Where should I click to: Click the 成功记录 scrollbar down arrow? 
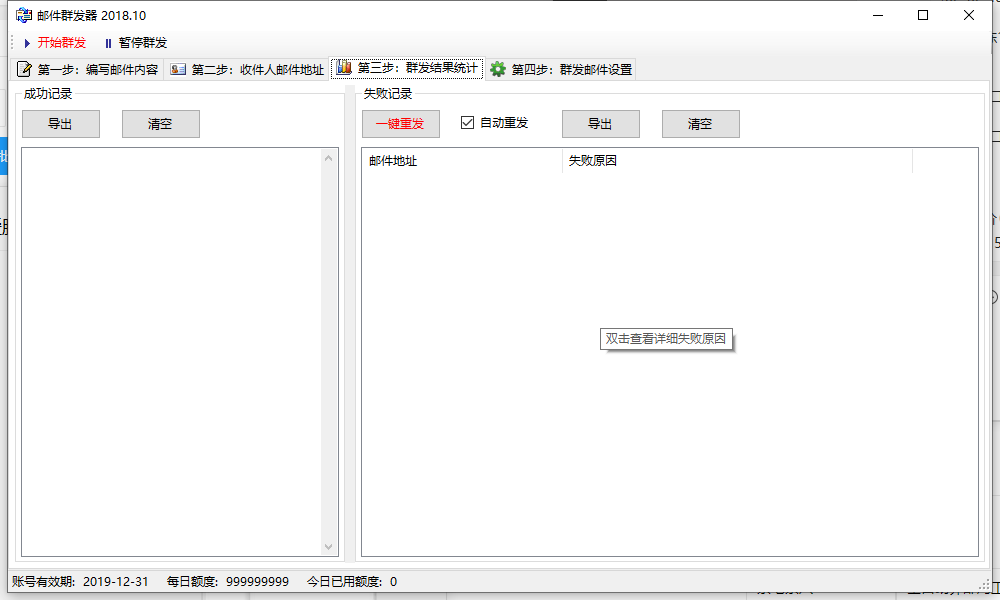pyautogui.click(x=328, y=547)
